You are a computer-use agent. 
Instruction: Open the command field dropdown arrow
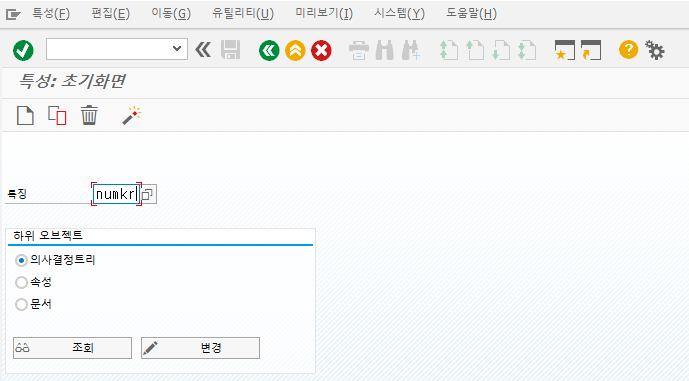177,49
